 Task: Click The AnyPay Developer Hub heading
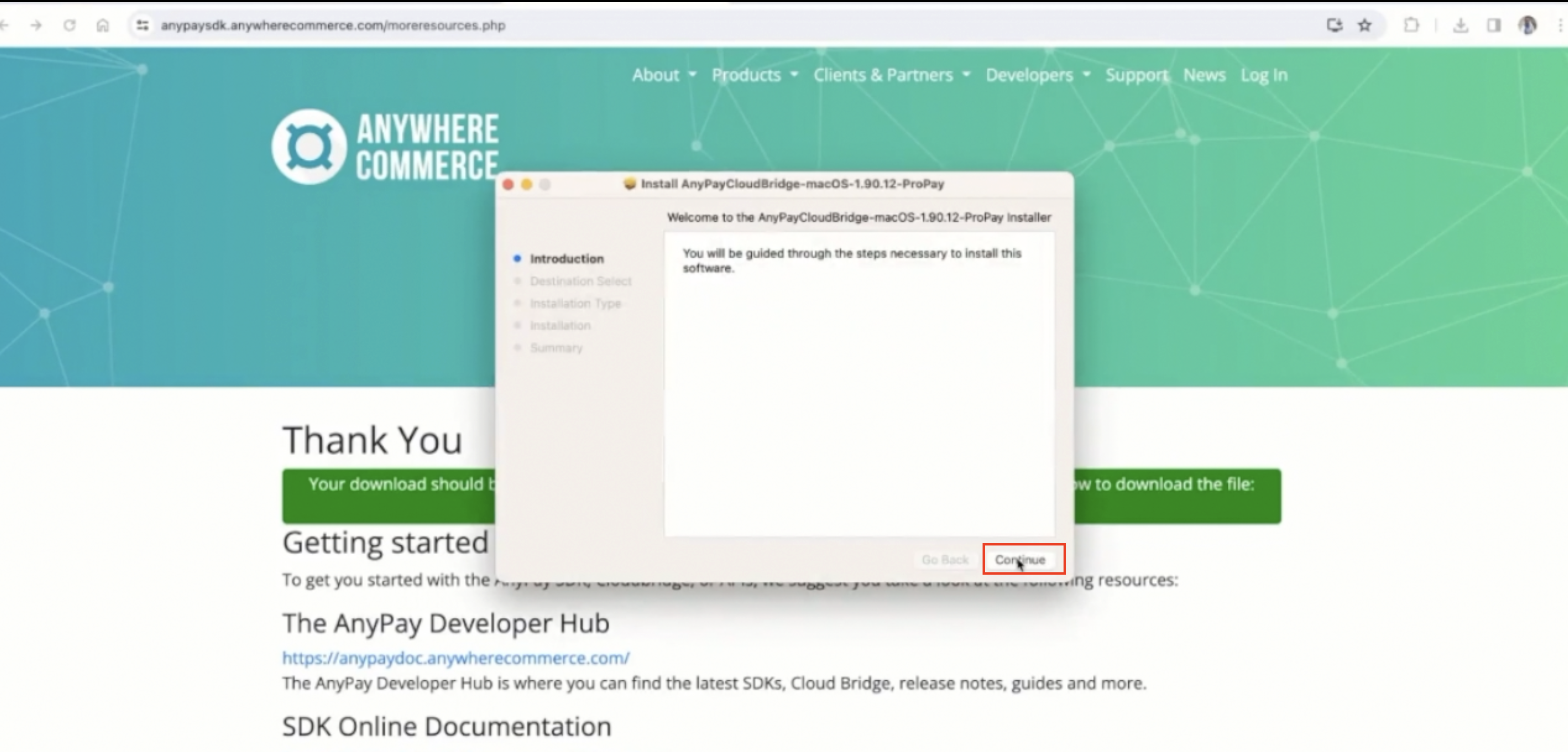[x=446, y=624]
